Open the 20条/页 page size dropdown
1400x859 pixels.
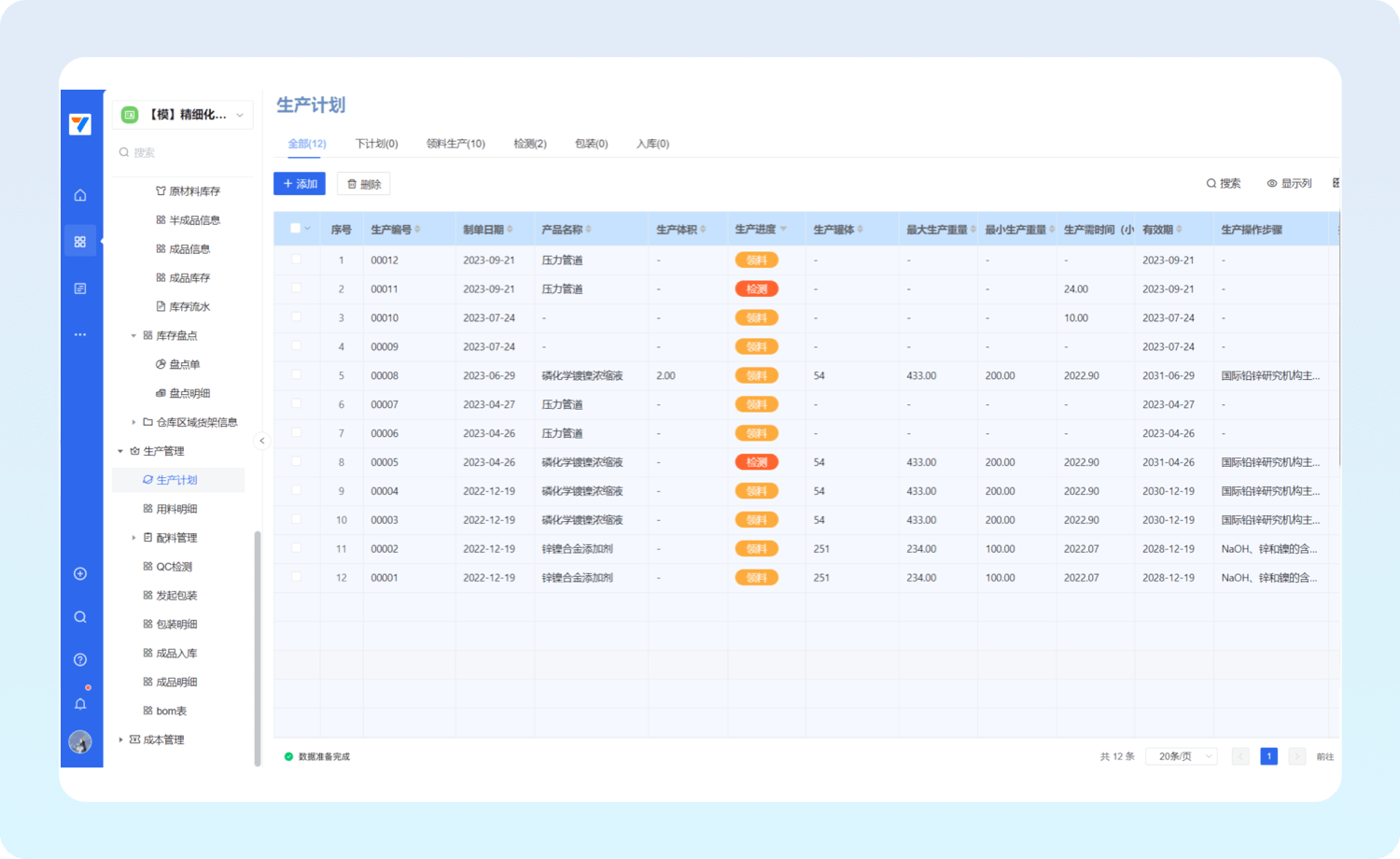coord(1181,756)
